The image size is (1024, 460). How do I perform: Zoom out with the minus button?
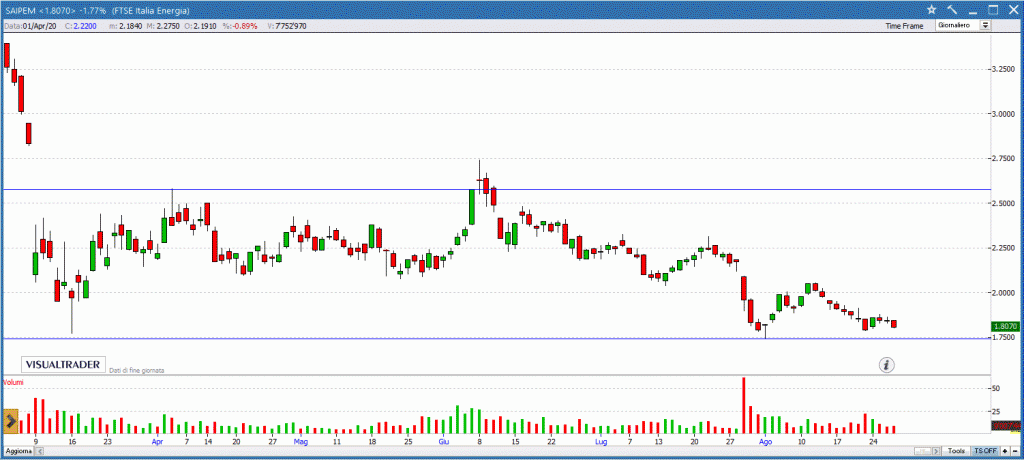pos(1015,452)
